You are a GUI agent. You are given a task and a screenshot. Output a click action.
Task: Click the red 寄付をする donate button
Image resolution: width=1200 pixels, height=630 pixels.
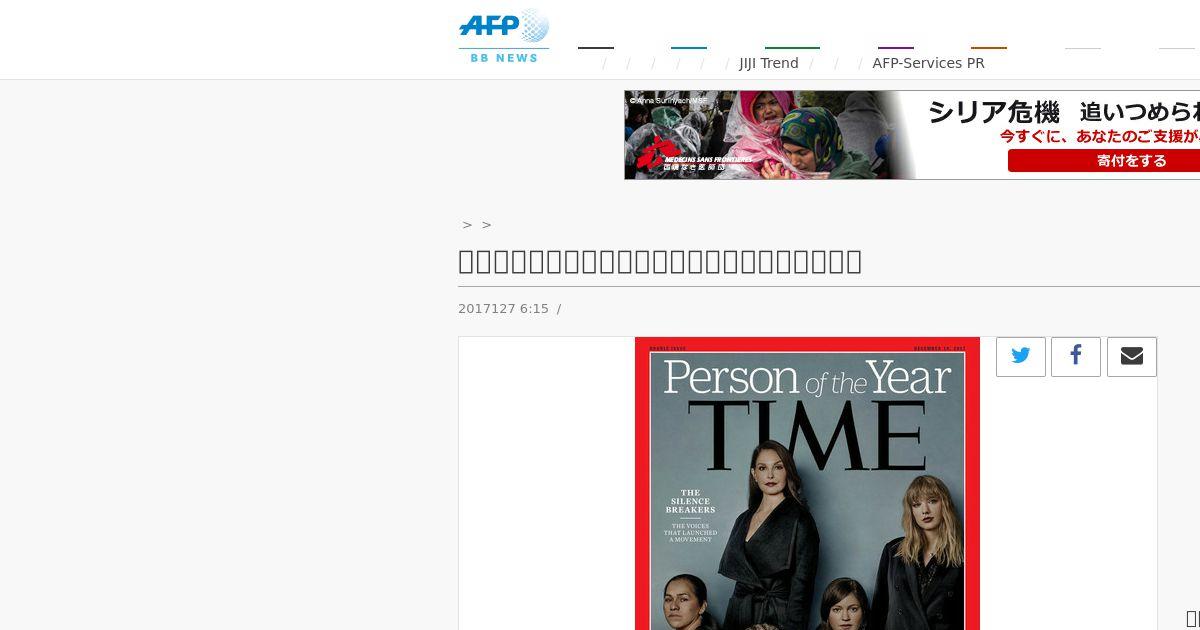1104,160
